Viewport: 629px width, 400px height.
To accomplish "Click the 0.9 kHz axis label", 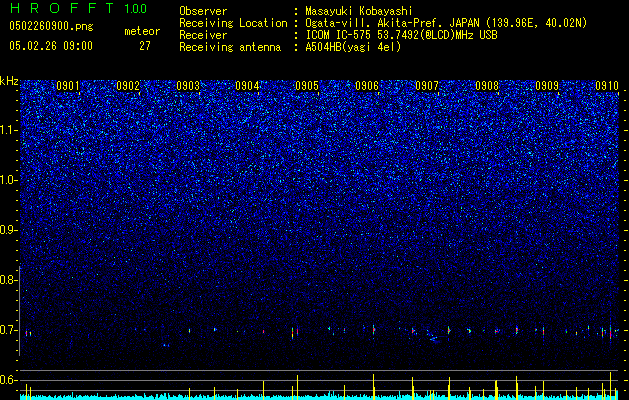I will (7, 230).
